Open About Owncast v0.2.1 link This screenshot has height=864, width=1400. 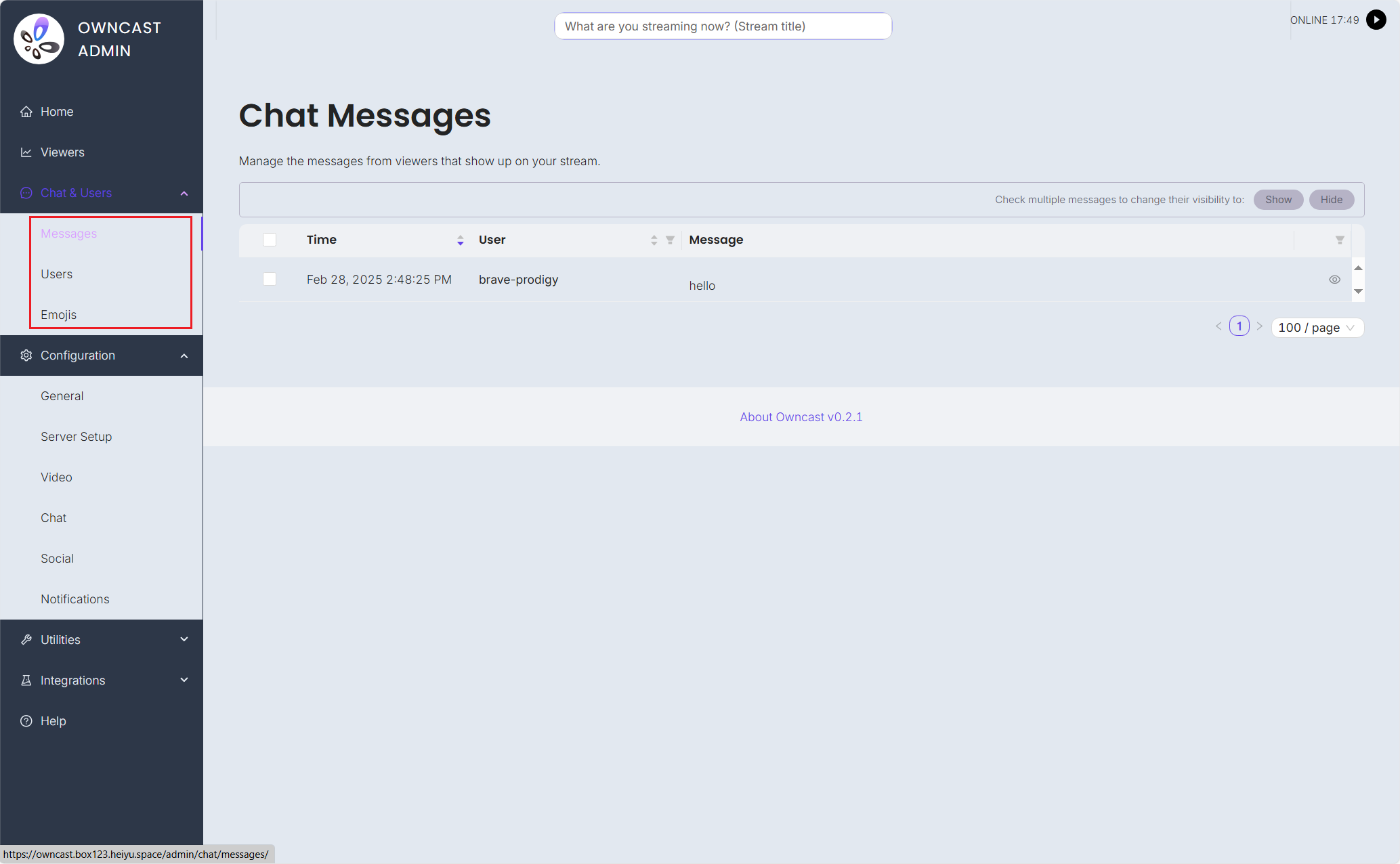pyautogui.click(x=801, y=417)
